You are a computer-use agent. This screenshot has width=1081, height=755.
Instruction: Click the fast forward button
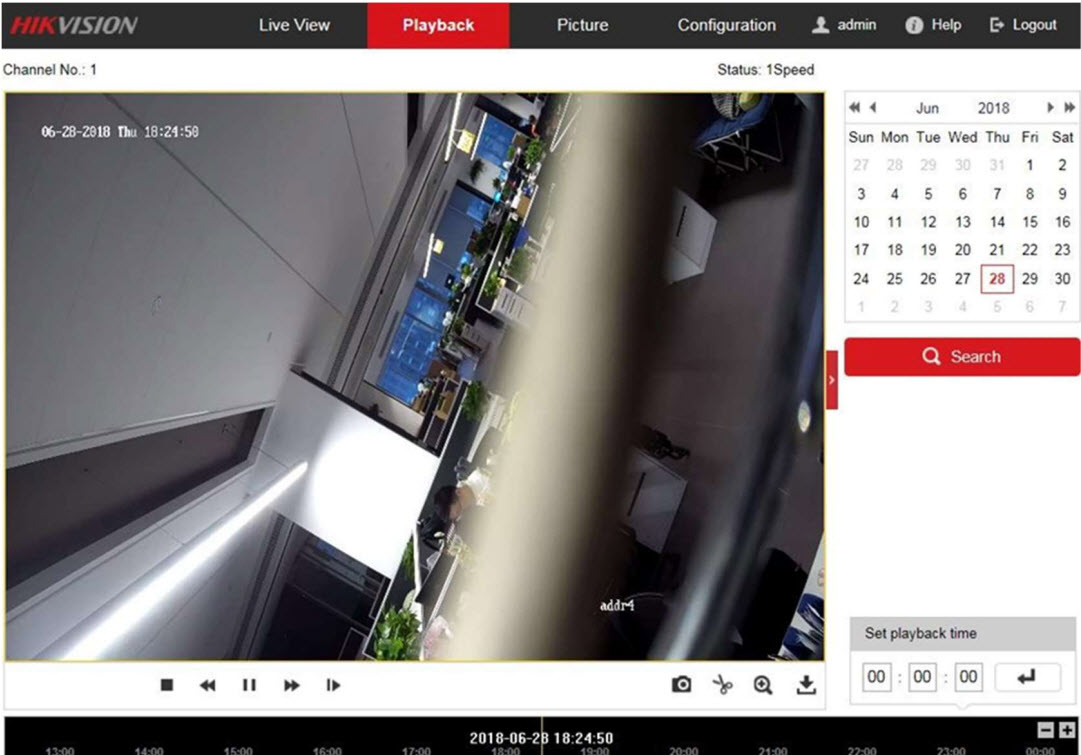tap(291, 685)
